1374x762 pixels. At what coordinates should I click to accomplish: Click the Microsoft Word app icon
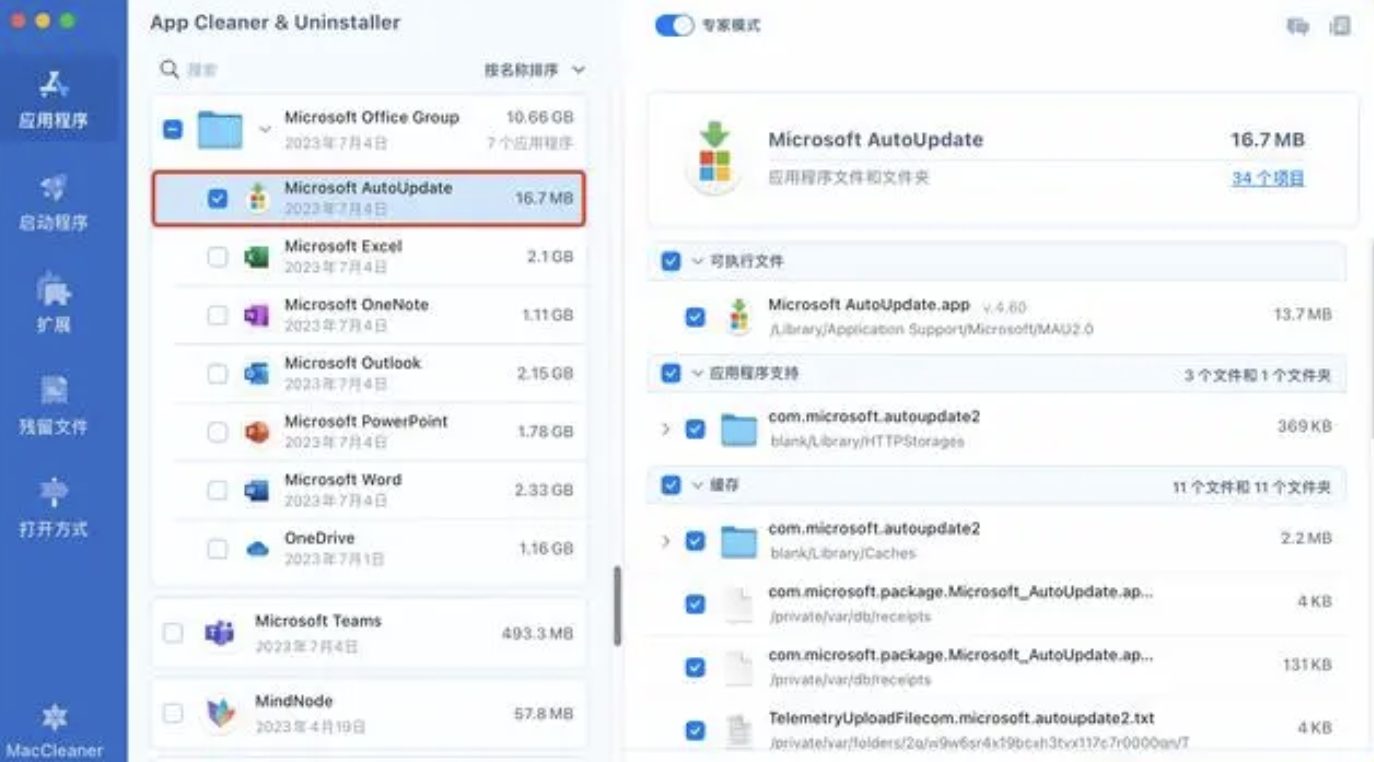tap(257, 490)
